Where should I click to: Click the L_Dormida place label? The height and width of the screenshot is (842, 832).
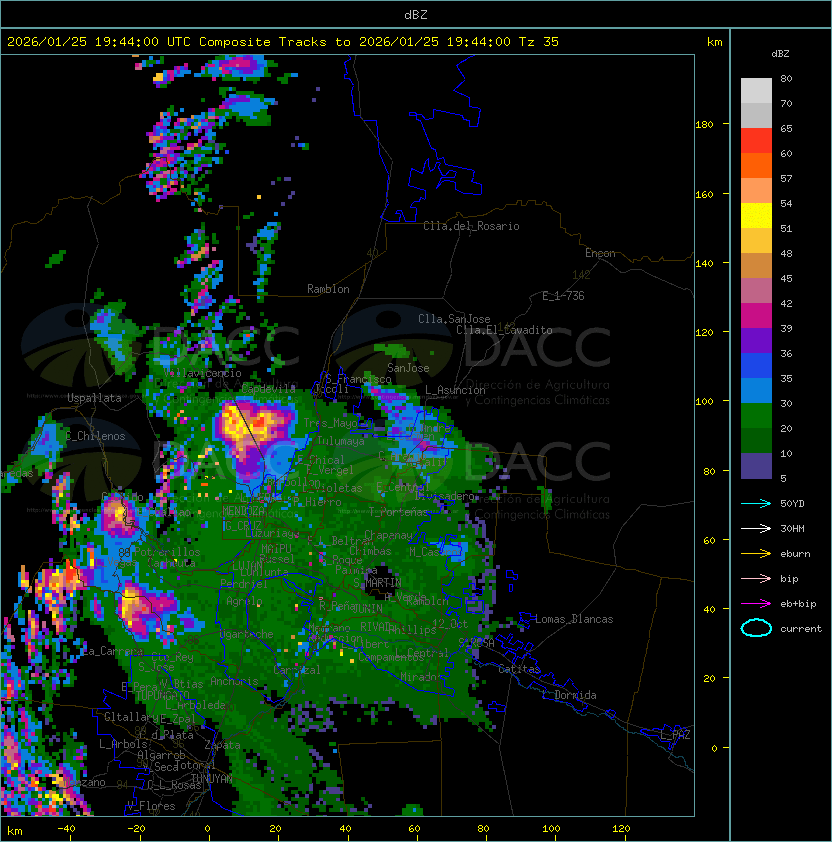click(569, 695)
